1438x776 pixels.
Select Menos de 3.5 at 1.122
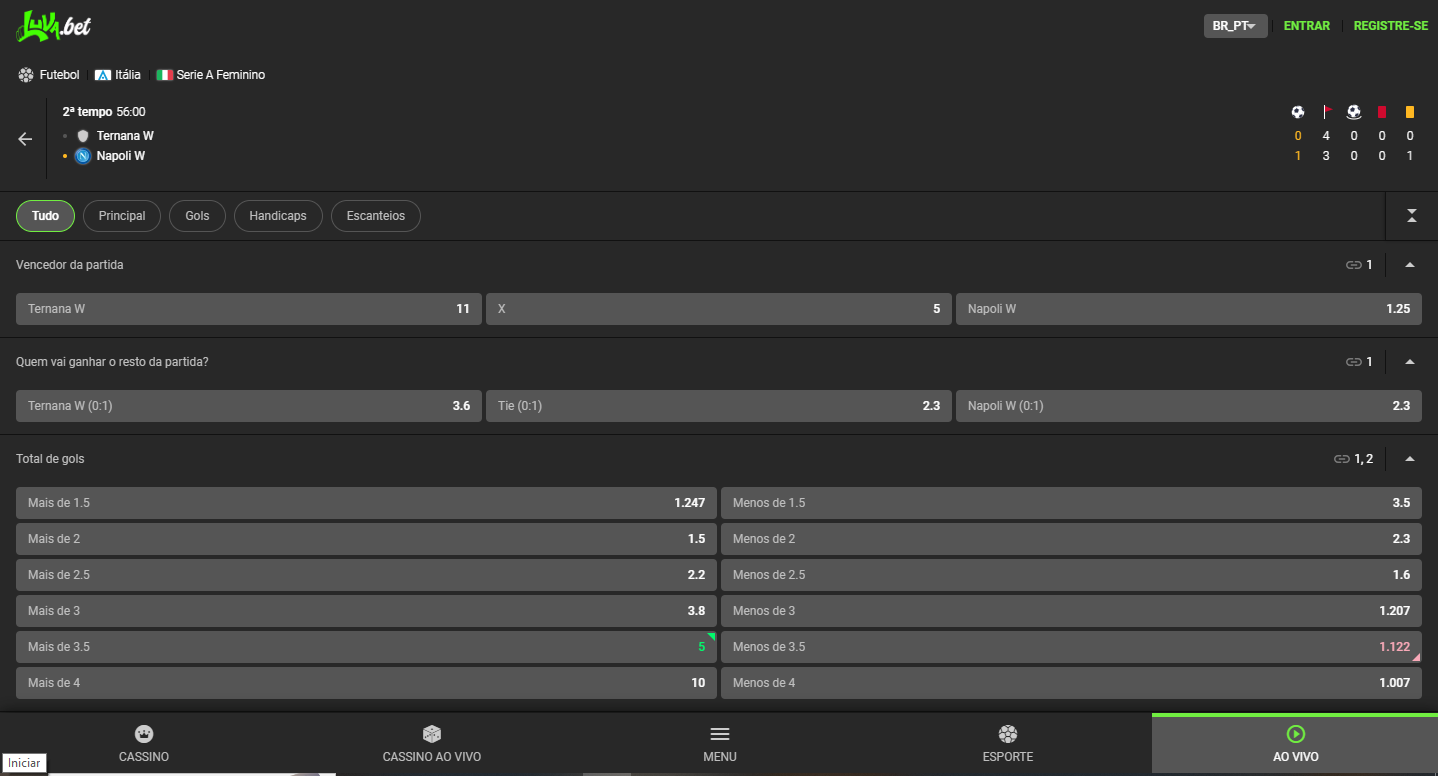[x=1071, y=647]
